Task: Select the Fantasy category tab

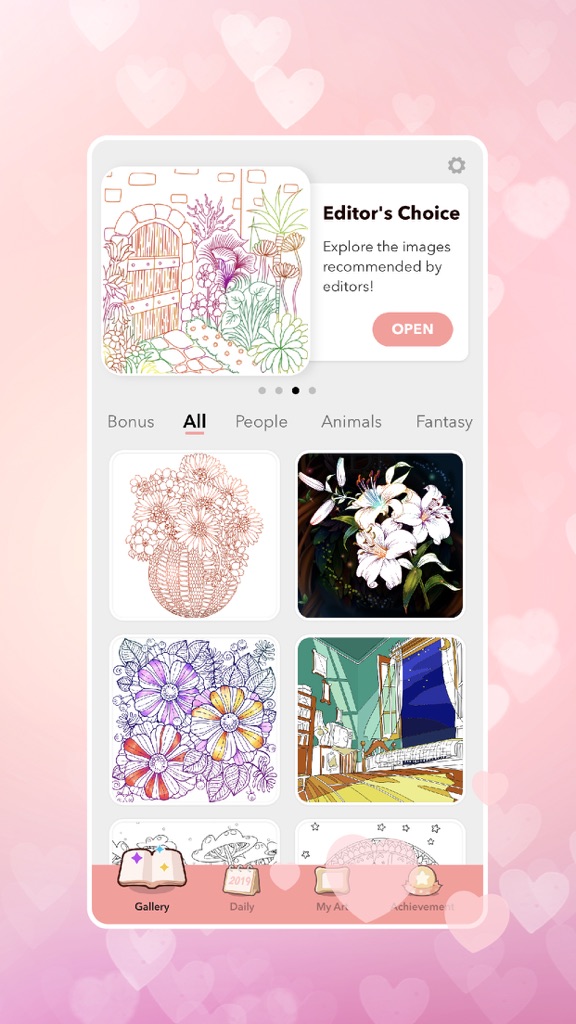Action: (x=444, y=422)
